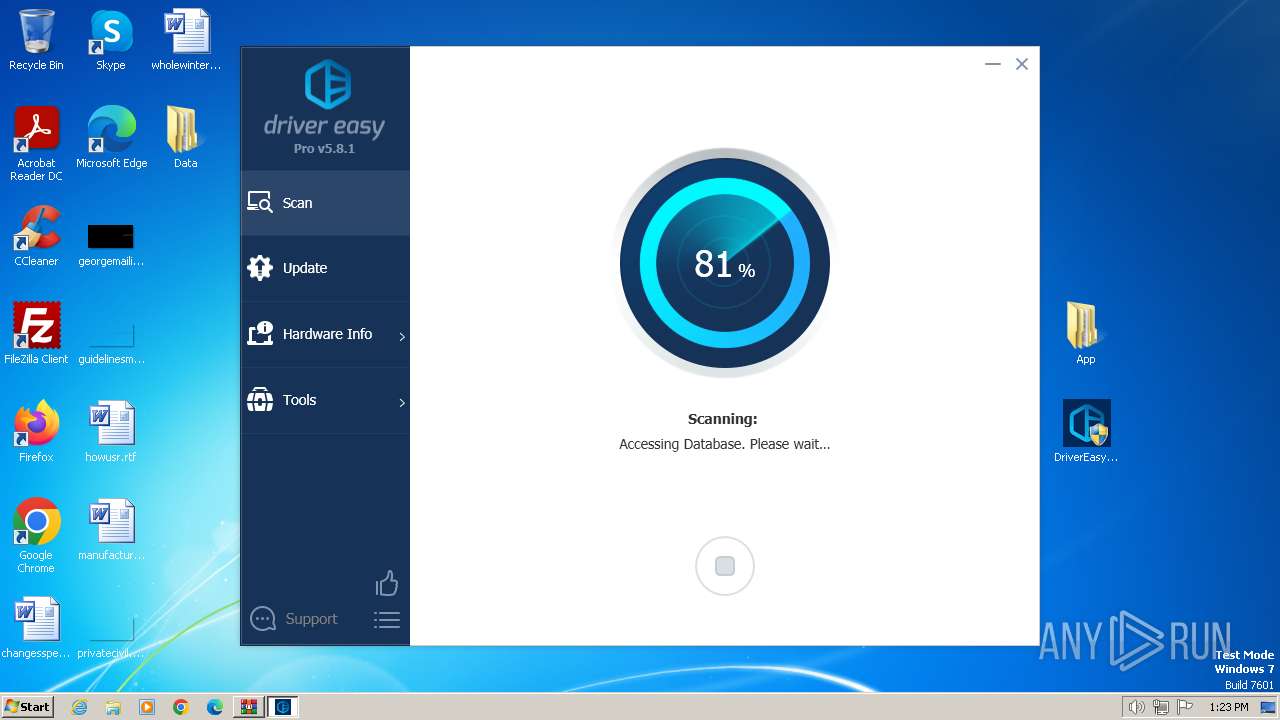Image resolution: width=1280 pixels, height=720 pixels.
Task: Open the Skype desktop shortcut
Action: tap(111, 40)
